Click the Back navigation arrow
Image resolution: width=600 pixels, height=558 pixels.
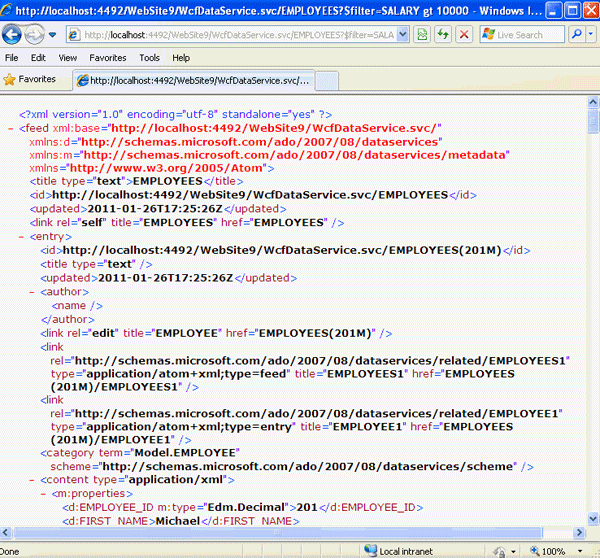tap(11, 35)
